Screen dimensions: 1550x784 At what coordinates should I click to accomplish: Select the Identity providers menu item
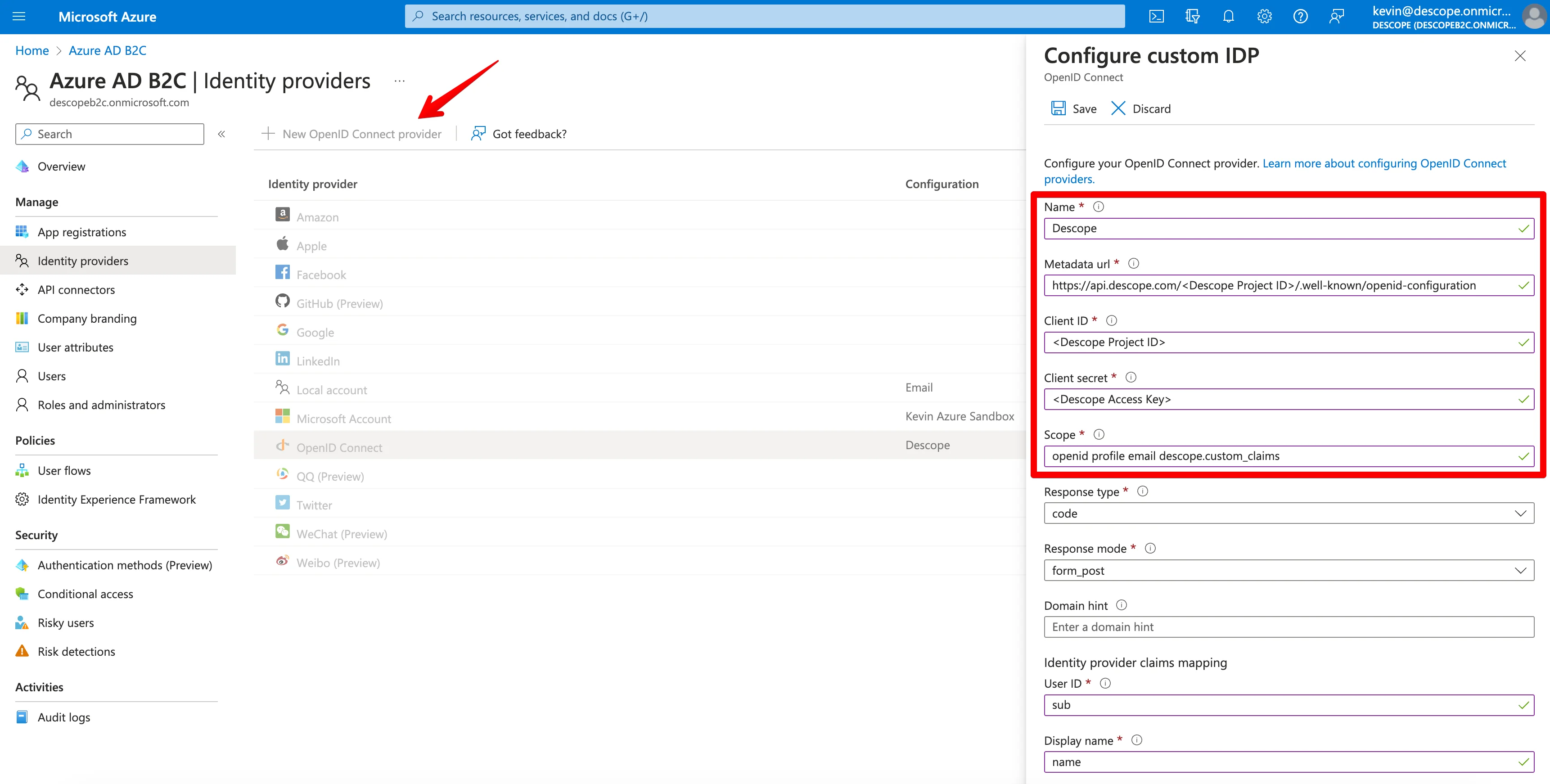[83, 260]
